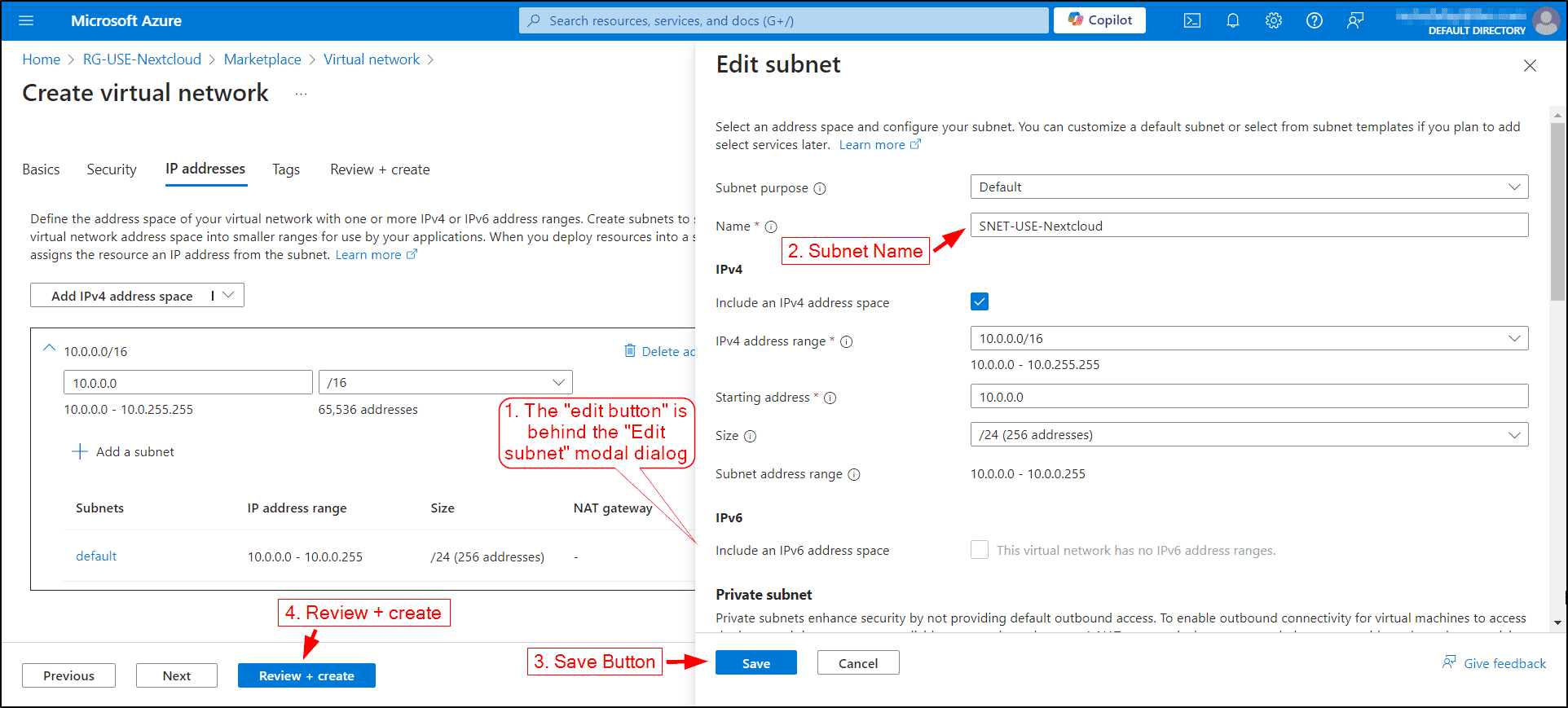Close the Edit subnet panel

[1530, 66]
